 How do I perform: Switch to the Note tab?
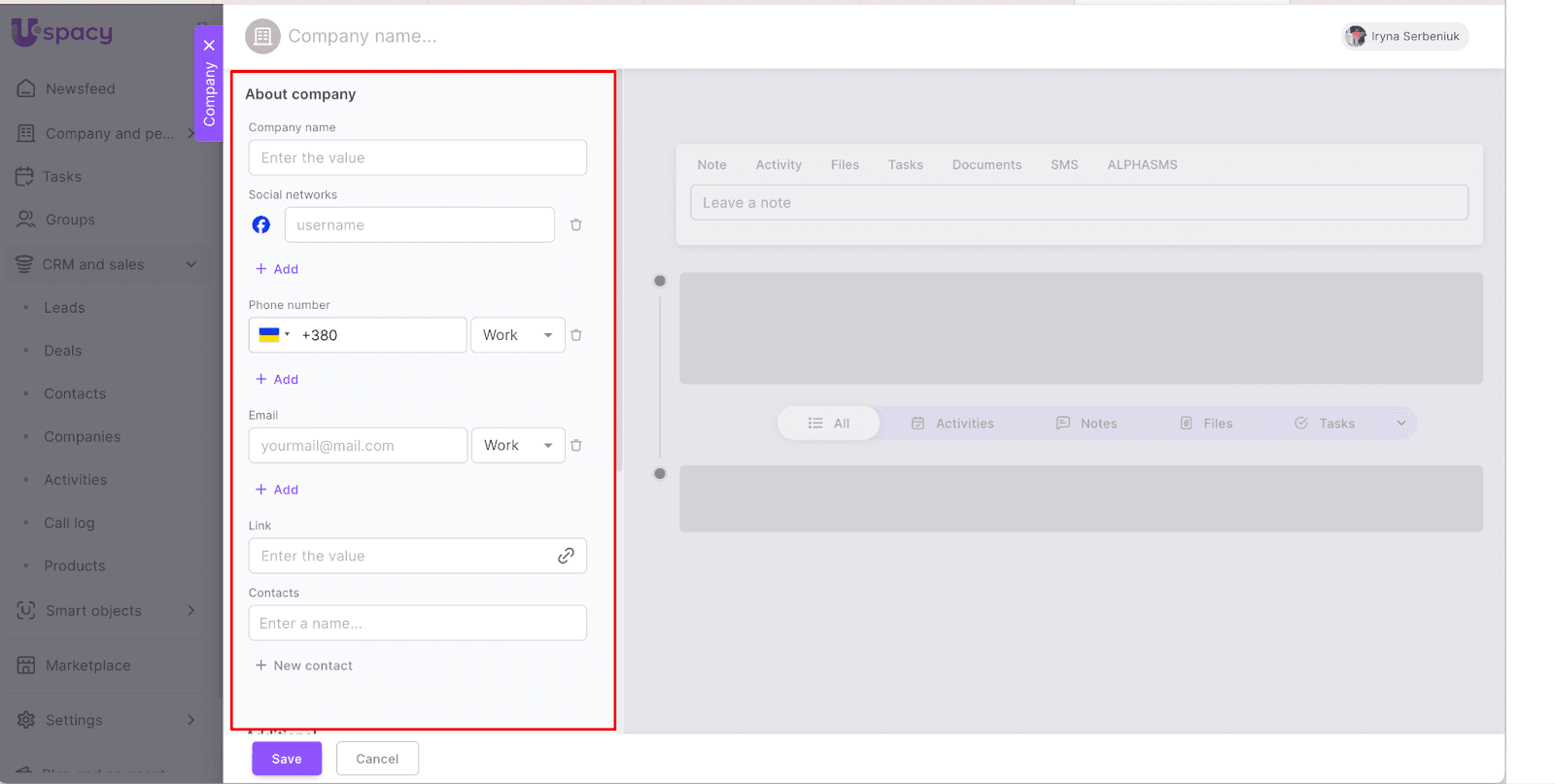pos(711,165)
